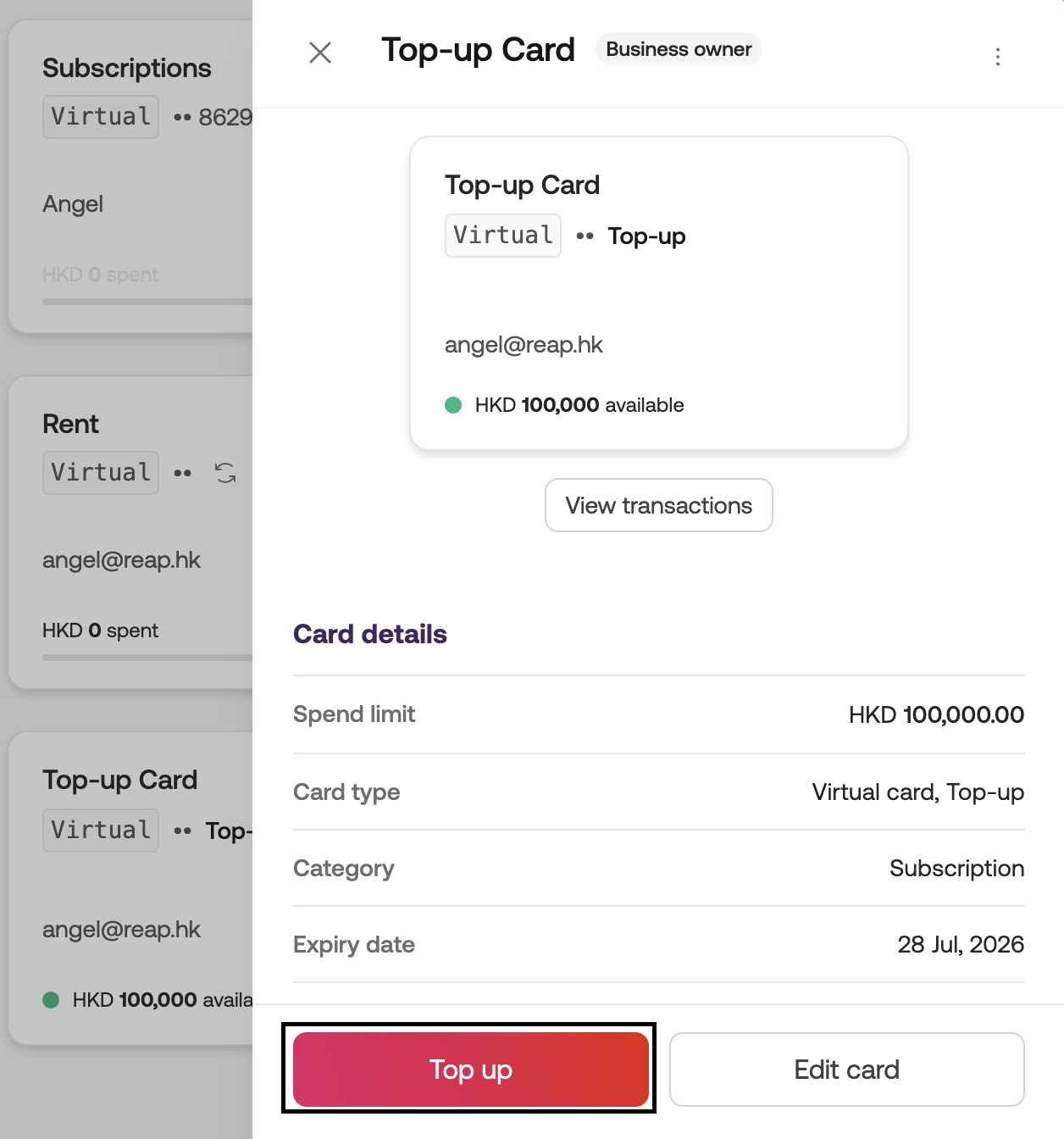Click the Spend limit value HKD 100,000.00

[936, 714]
